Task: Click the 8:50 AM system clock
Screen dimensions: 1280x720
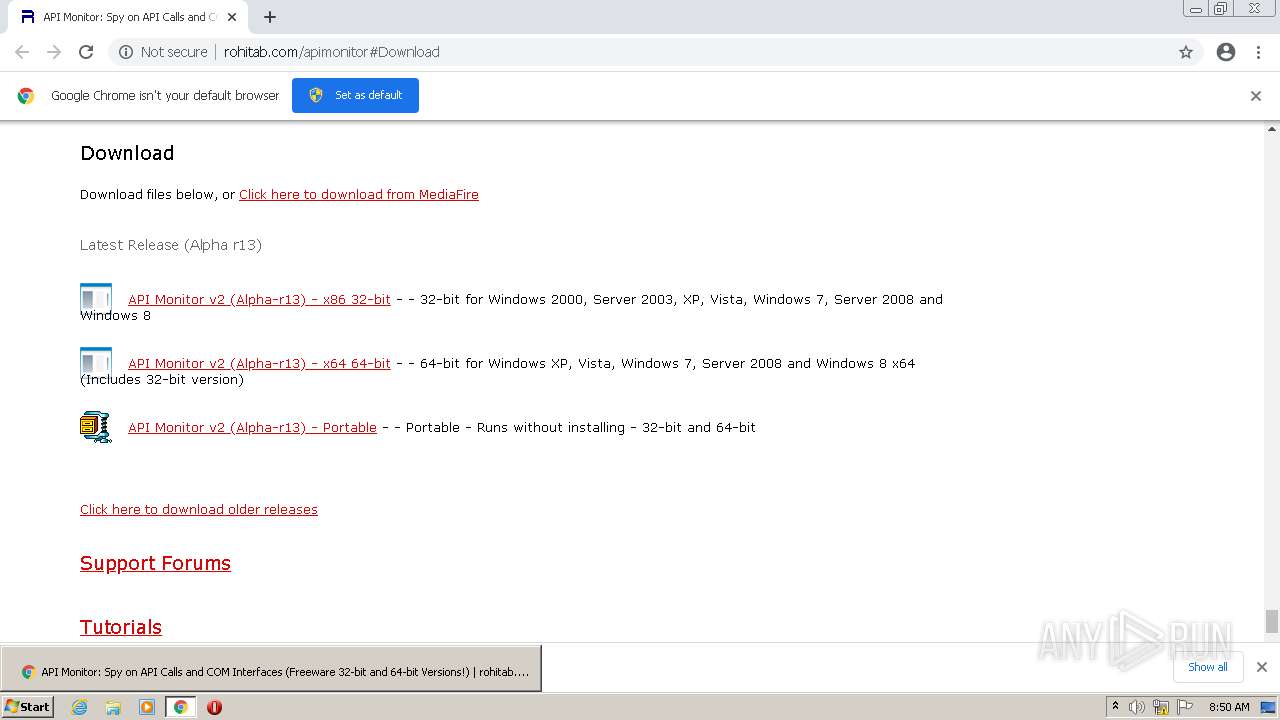Action: tap(1229, 707)
